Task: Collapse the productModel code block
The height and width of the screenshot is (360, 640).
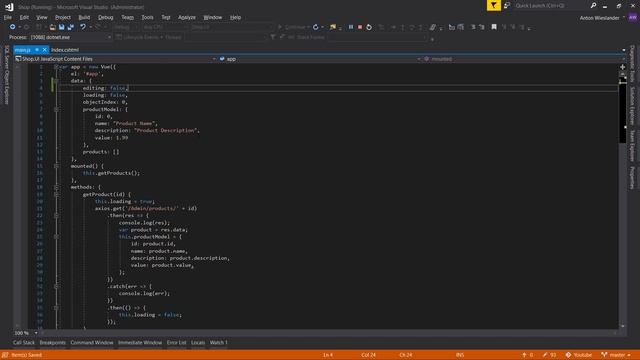Action: 56,109
